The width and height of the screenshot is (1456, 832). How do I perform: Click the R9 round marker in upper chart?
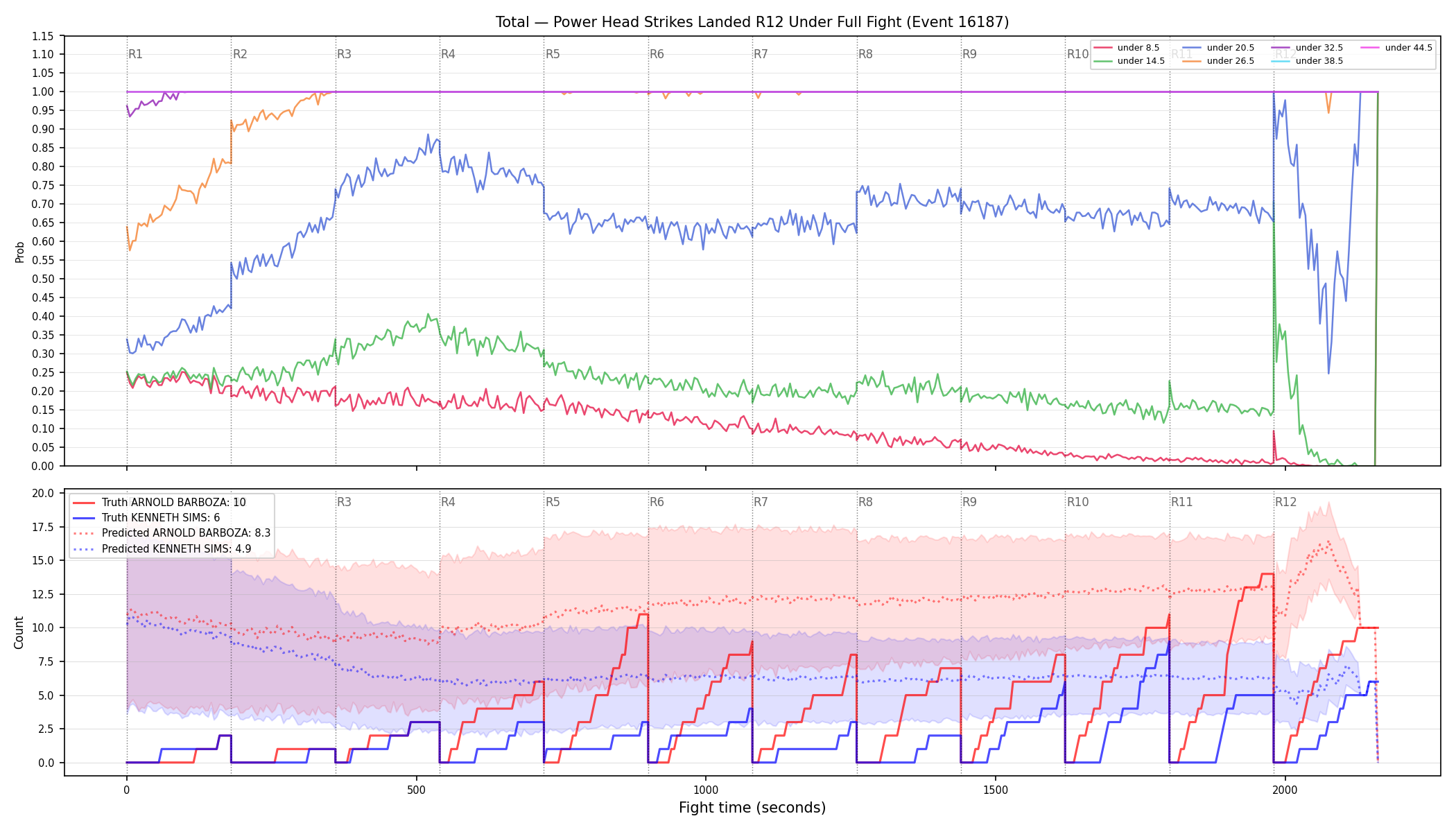tap(969, 54)
